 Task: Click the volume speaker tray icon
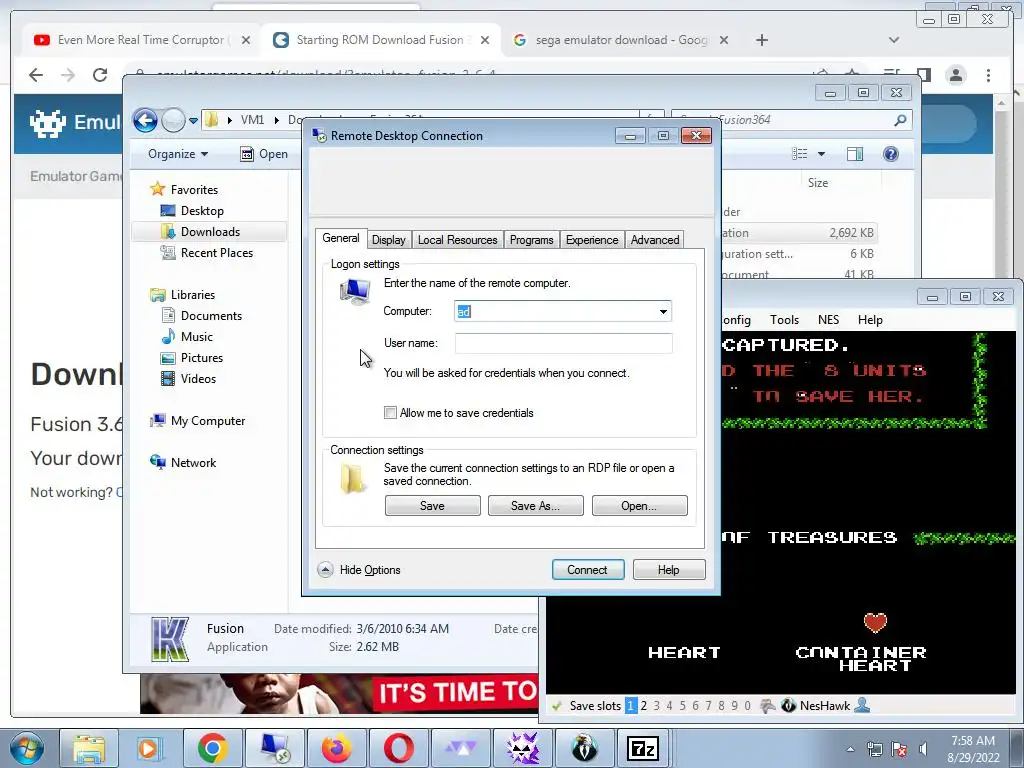[x=923, y=749]
